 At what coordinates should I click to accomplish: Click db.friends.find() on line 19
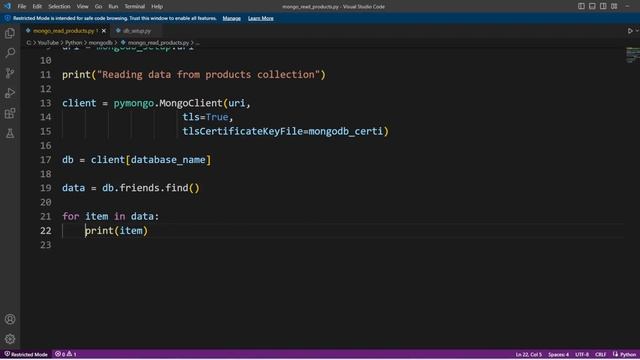(151, 188)
